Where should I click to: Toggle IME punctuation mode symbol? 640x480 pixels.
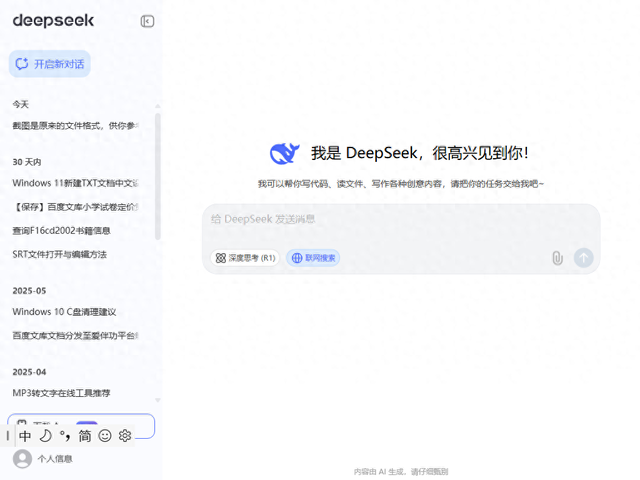(65, 436)
